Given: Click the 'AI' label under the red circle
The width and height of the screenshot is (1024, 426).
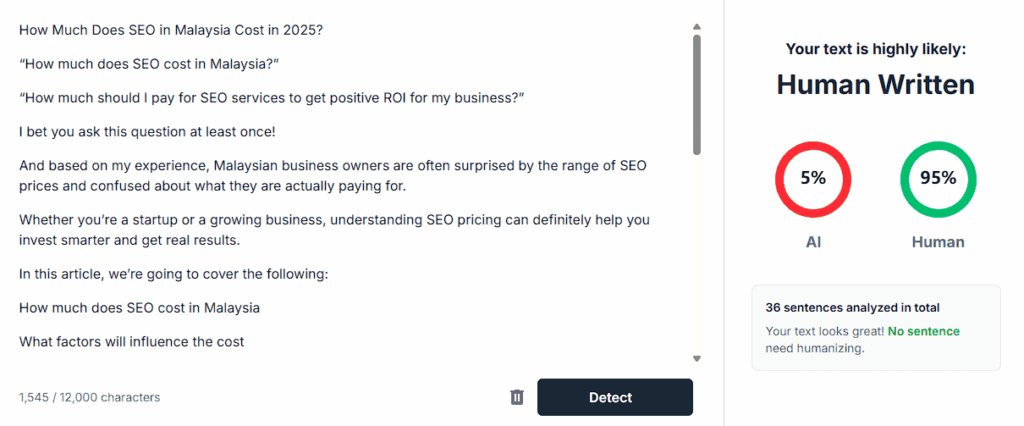Looking at the screenshot, I should [813, 242].
